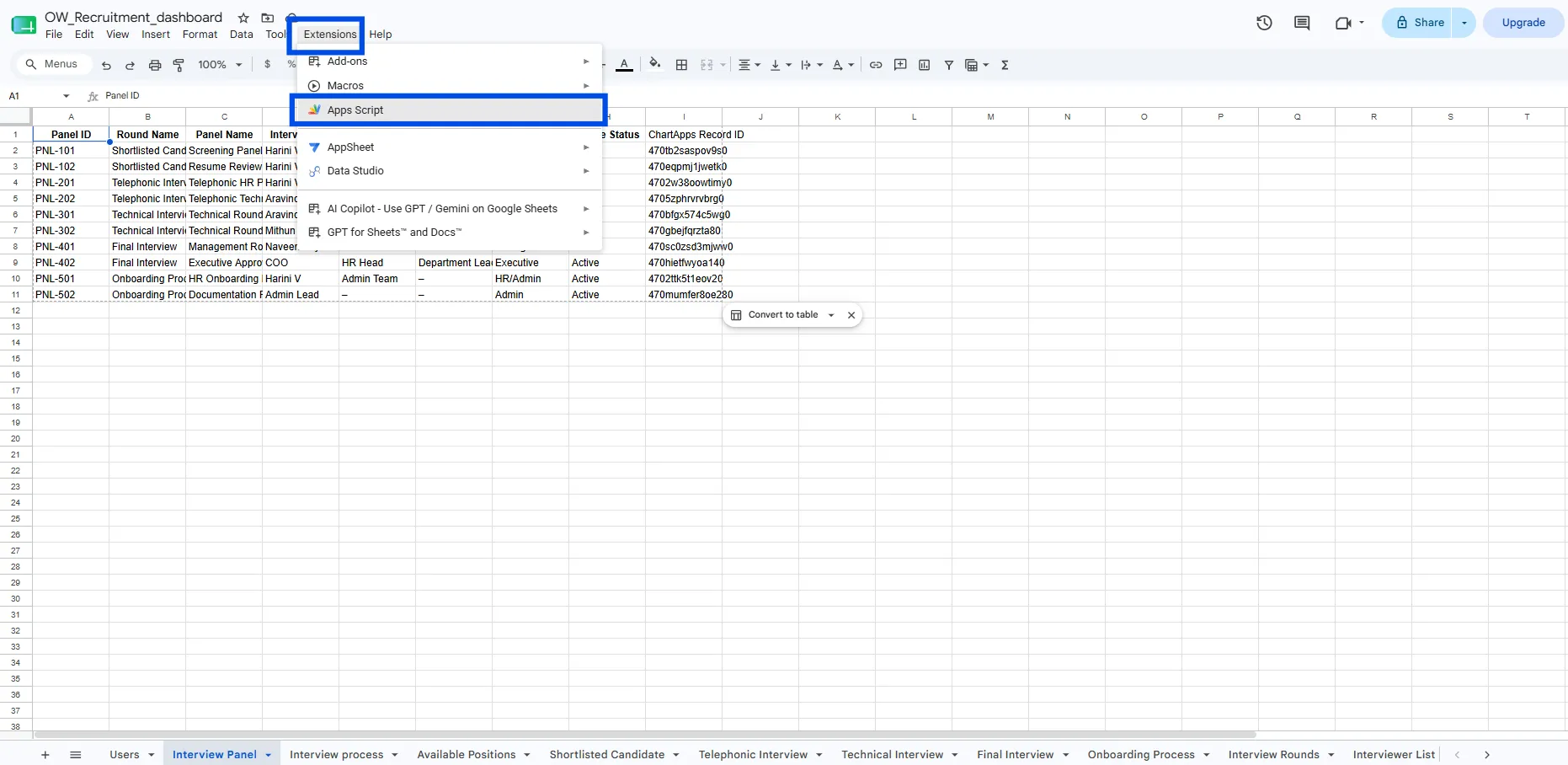The height and width of the screenshot is (765, 1568).
Task: Click the undo arrow in toolbar
Action: 106,65
